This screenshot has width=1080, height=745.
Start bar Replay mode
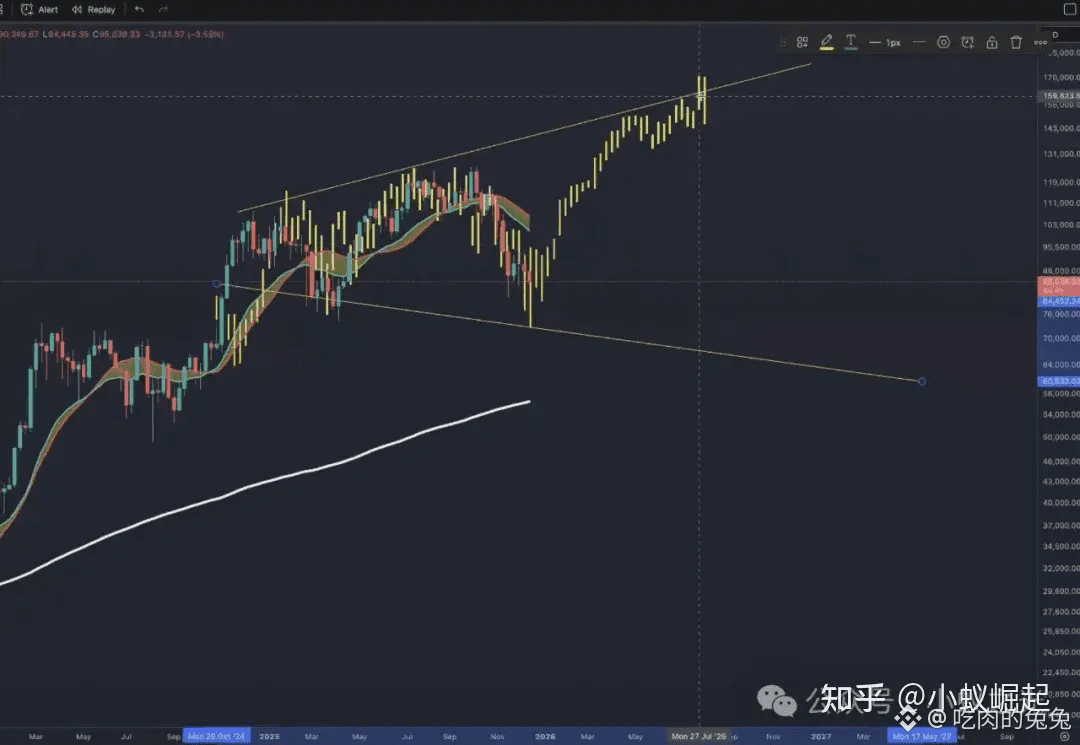click(94, 10)
